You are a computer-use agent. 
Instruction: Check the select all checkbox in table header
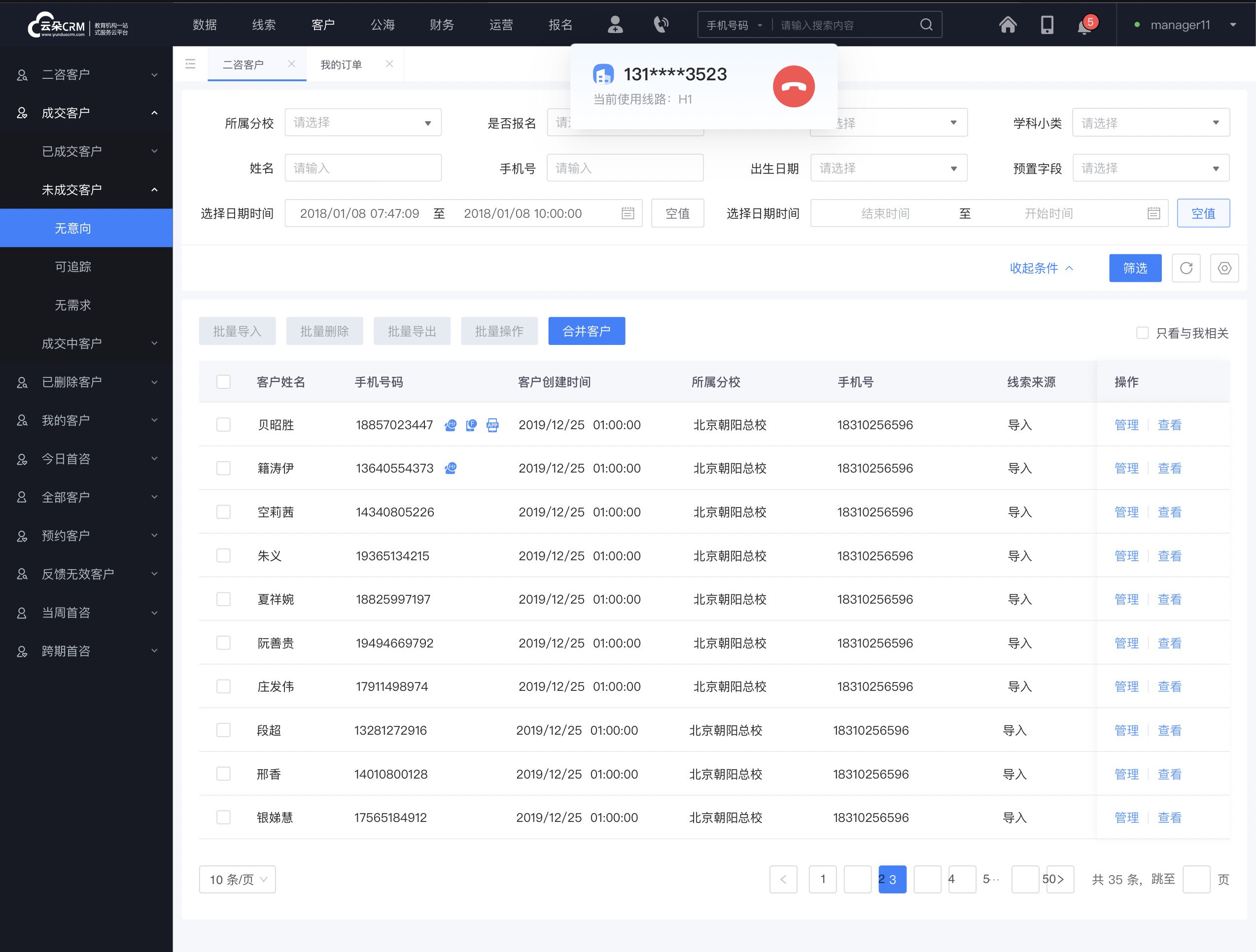tap(223, 381)
